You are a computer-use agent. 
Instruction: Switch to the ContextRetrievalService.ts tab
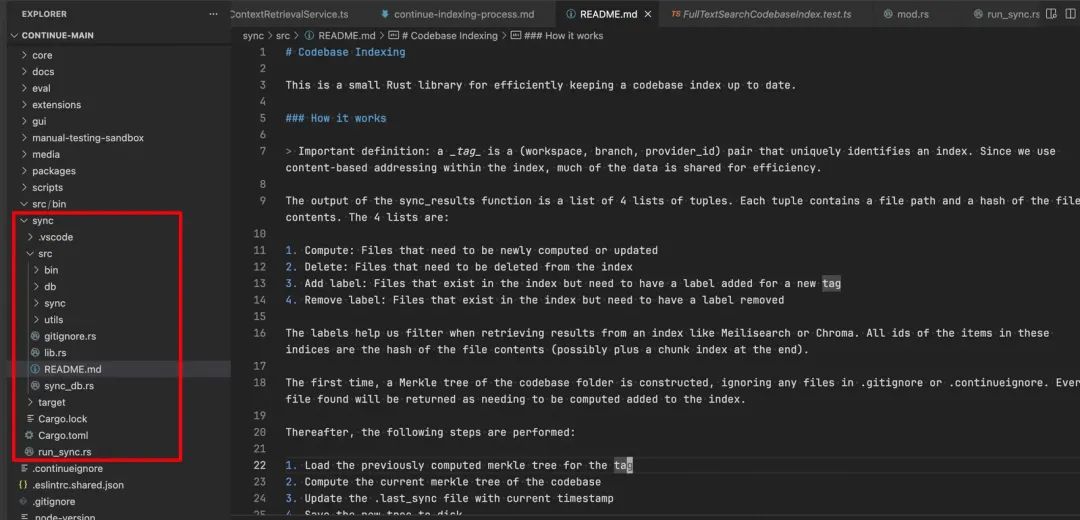click(x=289, y=14)
